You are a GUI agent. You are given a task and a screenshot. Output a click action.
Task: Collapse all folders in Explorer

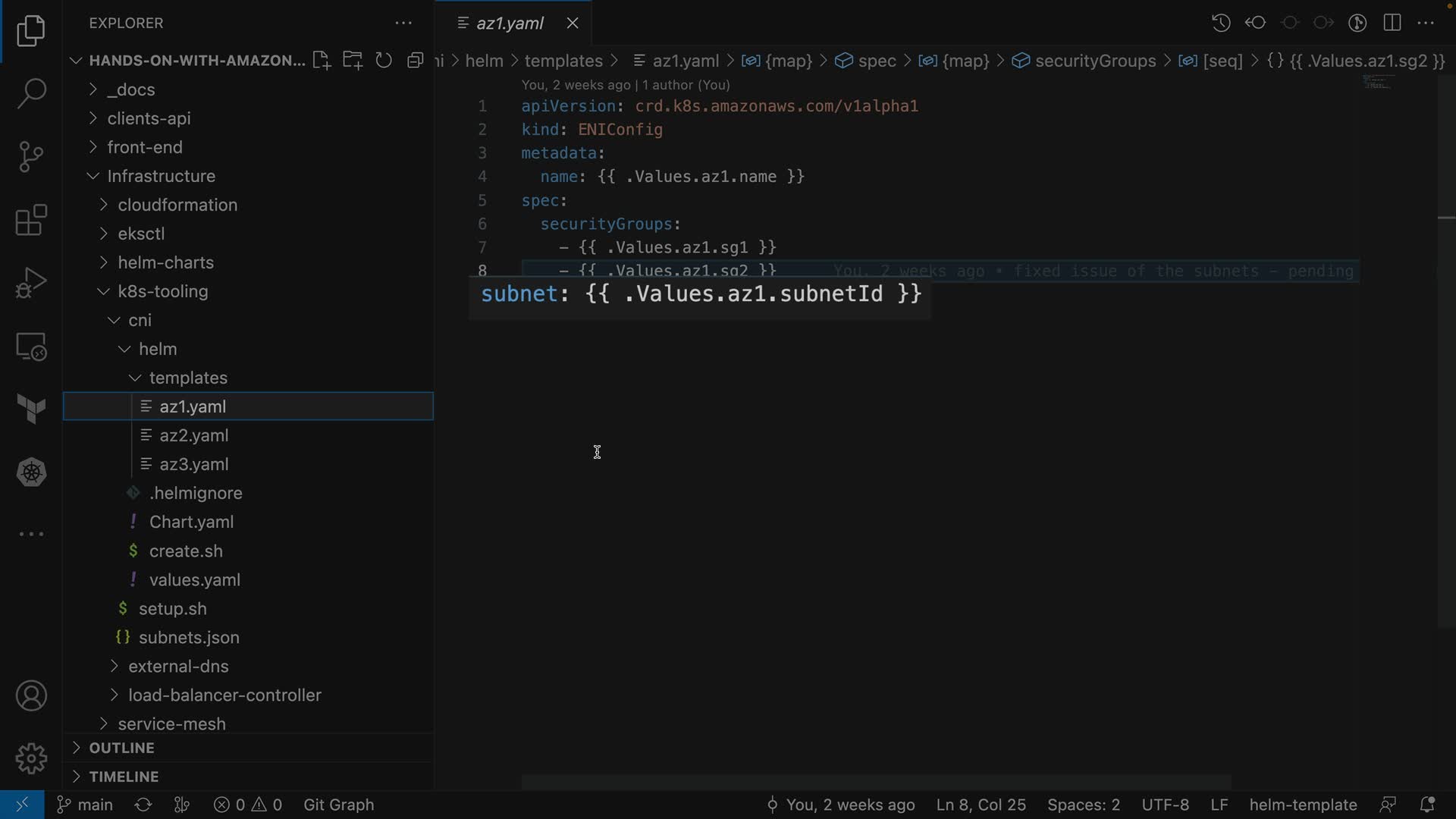[x=415, y=61]
